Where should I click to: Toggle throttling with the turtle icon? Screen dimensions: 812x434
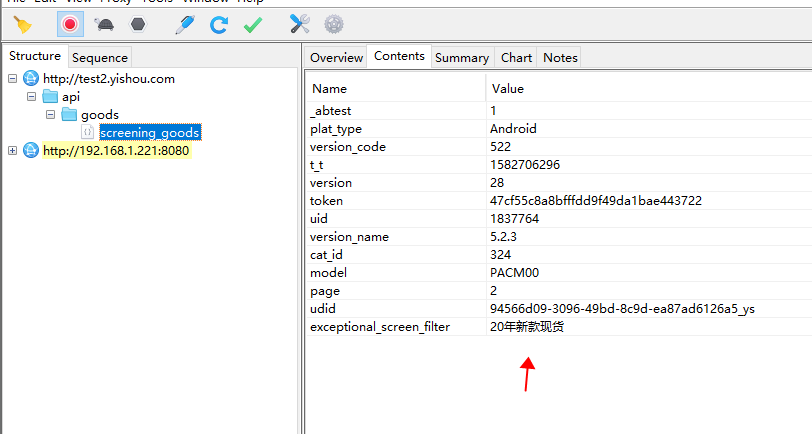pos(104,24)
